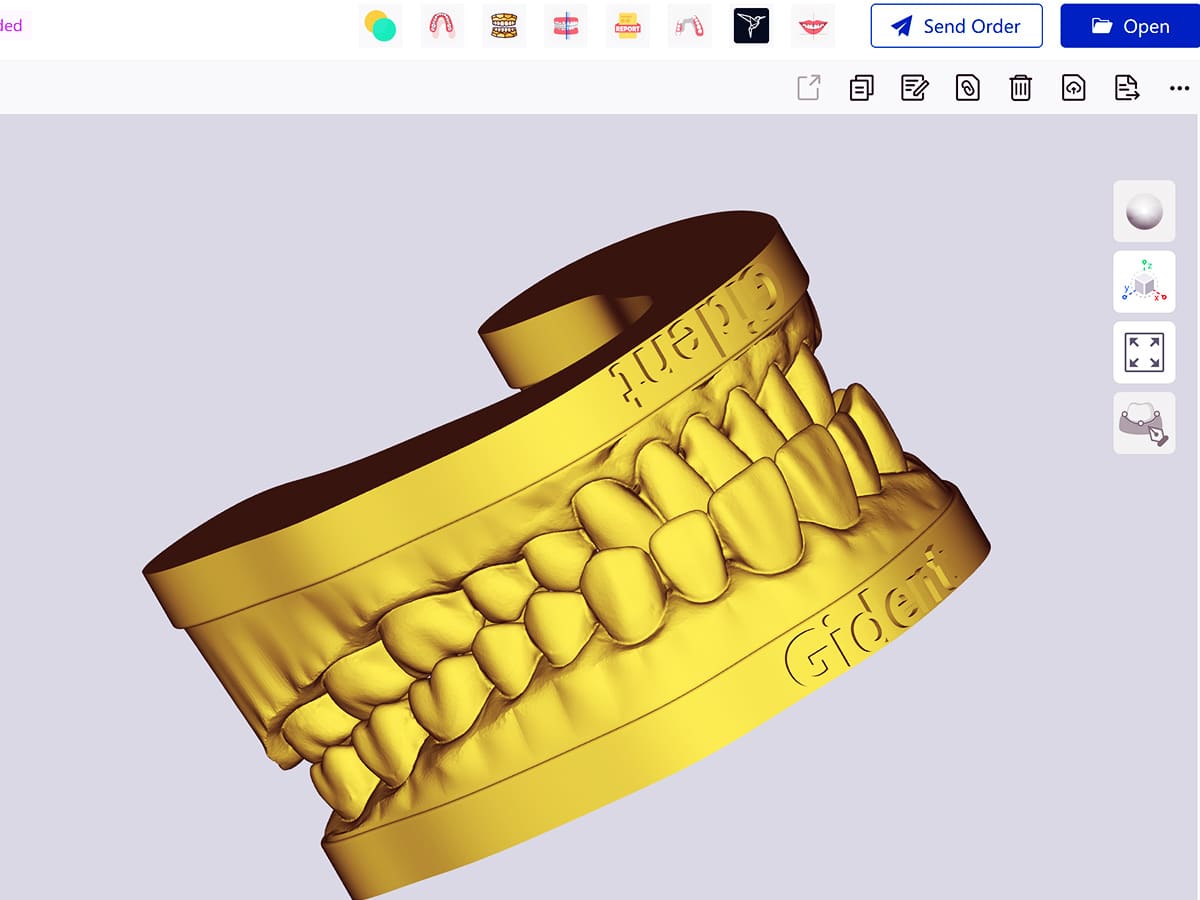Open the red lips smile design icon
Screen dimensions: 1200x900
(813, 26)
